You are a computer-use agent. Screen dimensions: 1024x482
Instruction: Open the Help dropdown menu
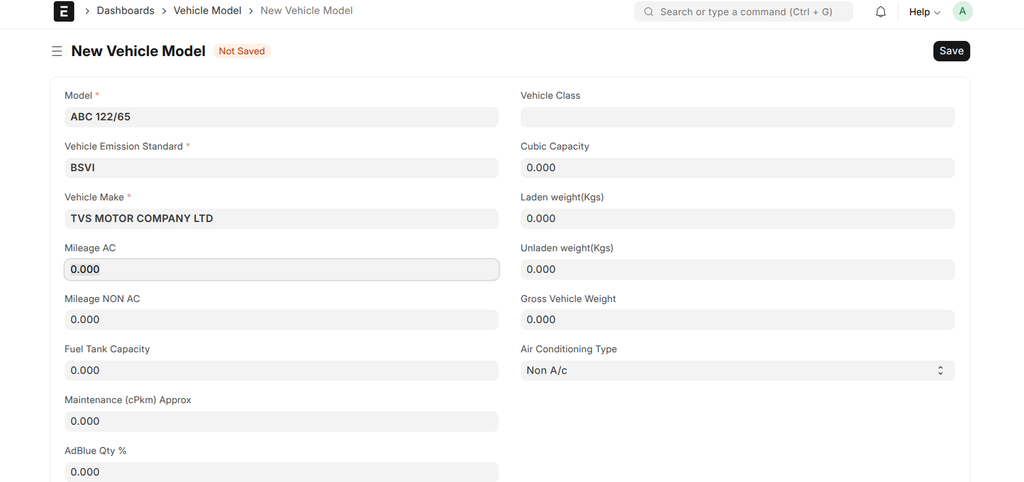click(x=924, y=12)
